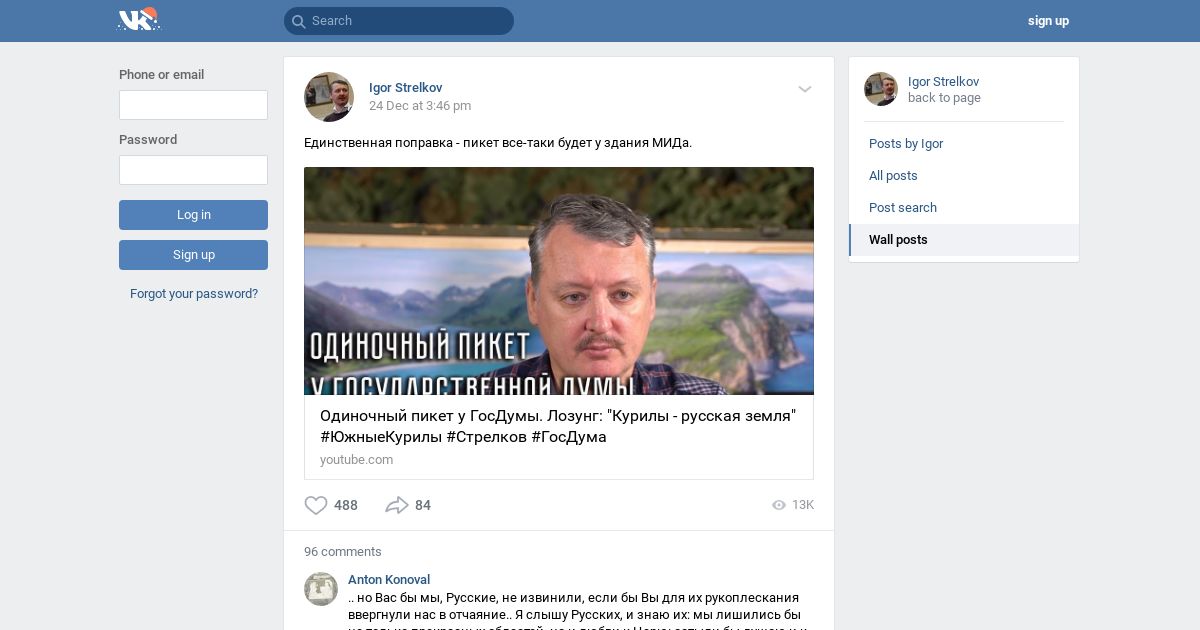Share the post using arrow icon
The height and width of the screenshot is (630, 1200).
coord(397,505)
